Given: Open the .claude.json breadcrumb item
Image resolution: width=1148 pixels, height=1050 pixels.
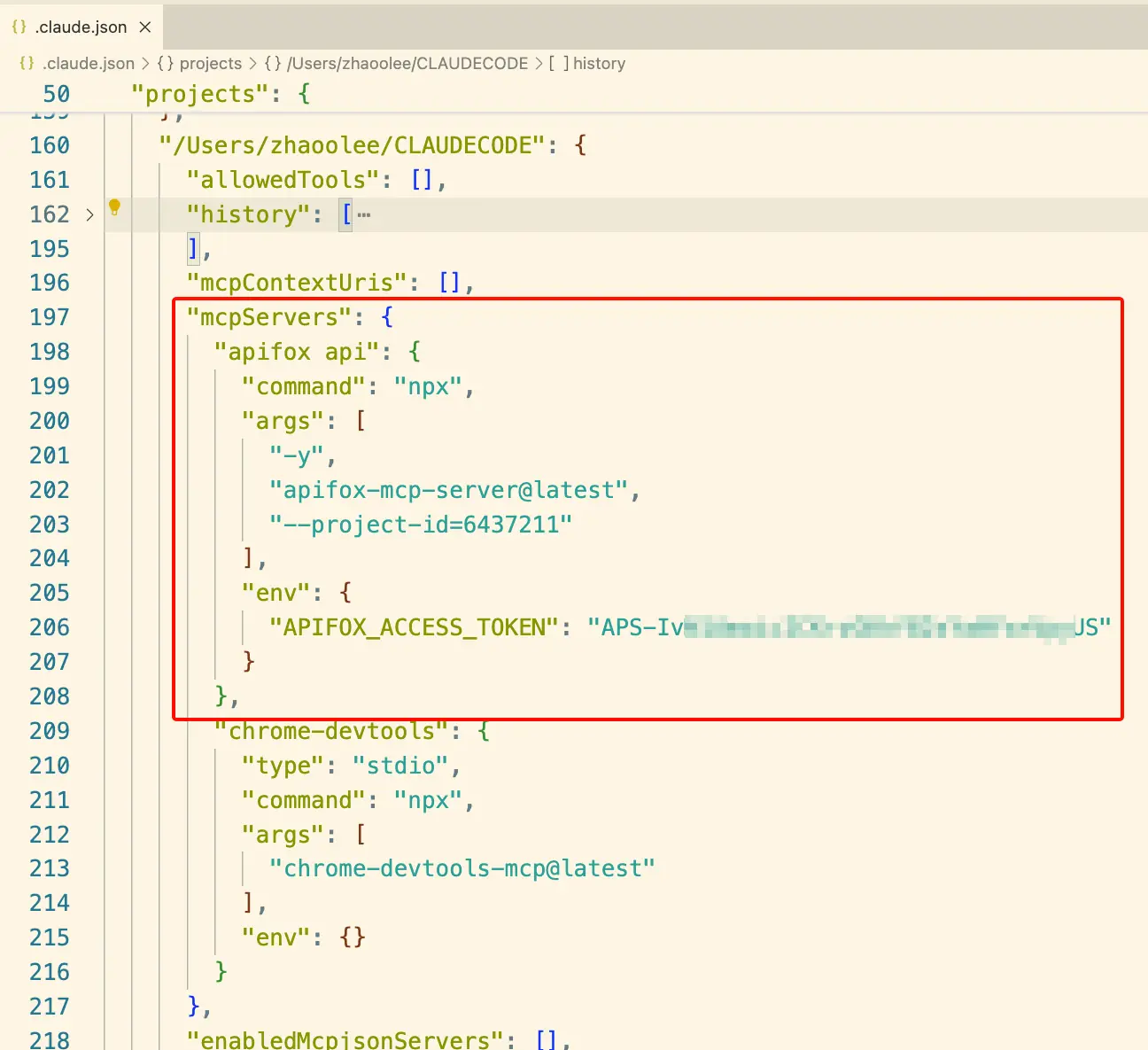Looking at the screenshot, I should [88, 64].
